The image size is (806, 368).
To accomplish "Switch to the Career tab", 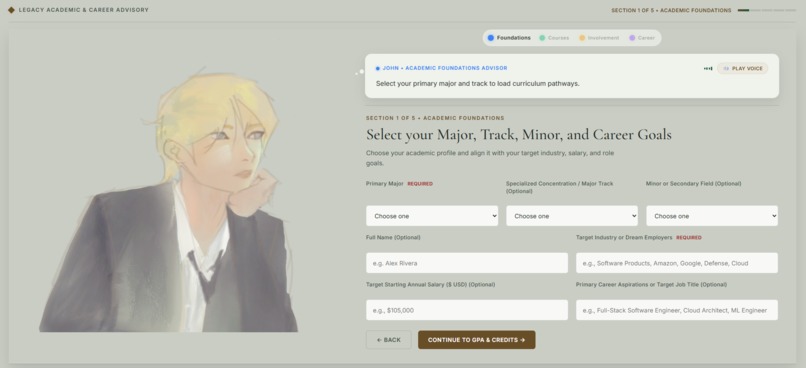I will pyautogui.click(x=642, y=38).
